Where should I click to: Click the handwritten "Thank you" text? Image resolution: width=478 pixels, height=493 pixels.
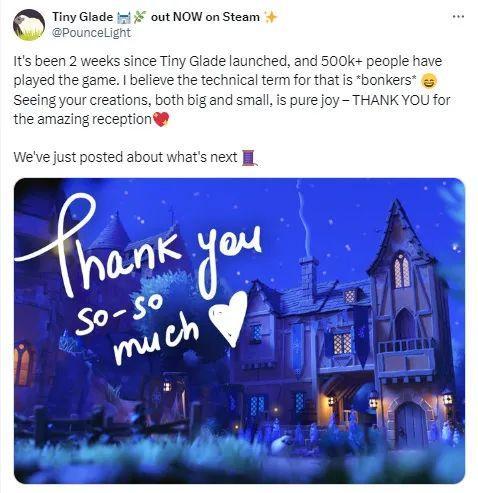138,247
